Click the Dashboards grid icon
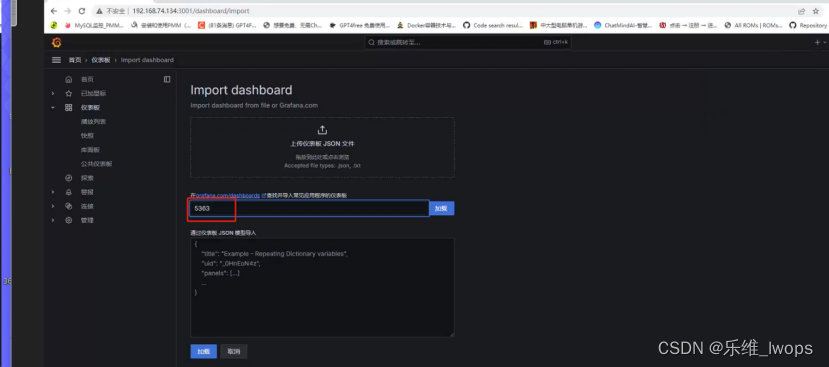 coord(68,107)
